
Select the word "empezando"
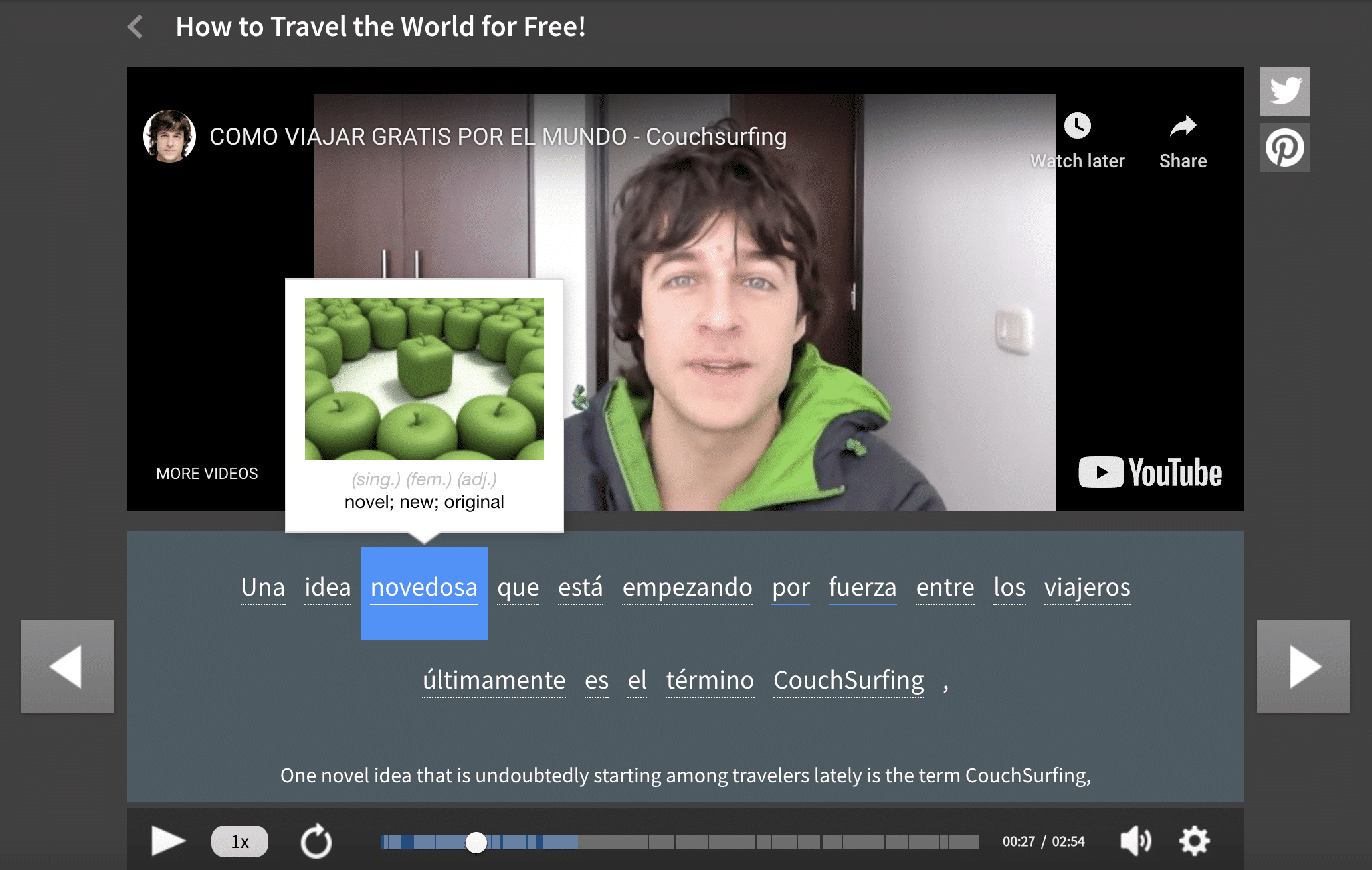[688, 588]
